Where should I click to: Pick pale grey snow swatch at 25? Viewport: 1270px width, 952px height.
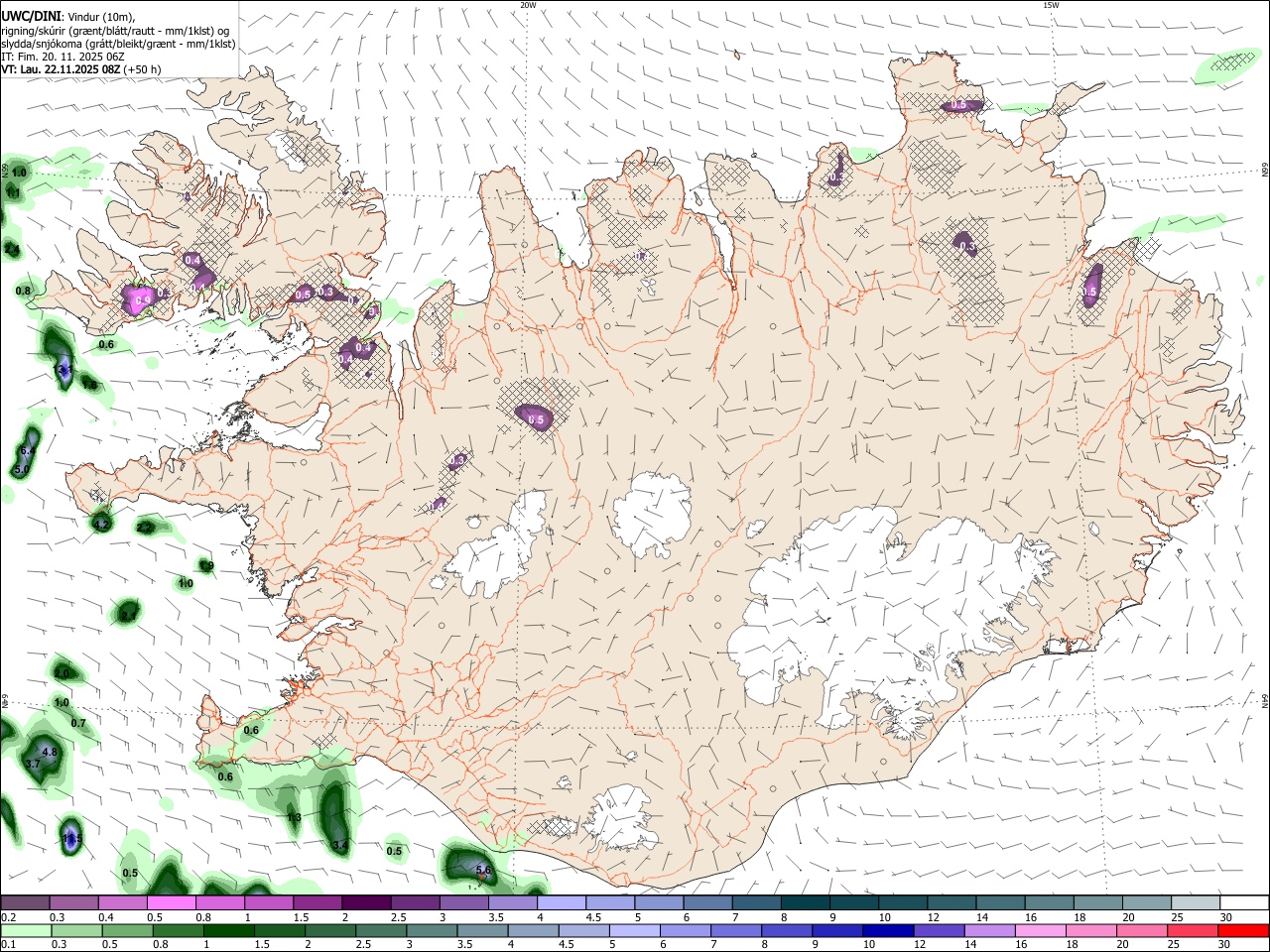pos(1196,902)
